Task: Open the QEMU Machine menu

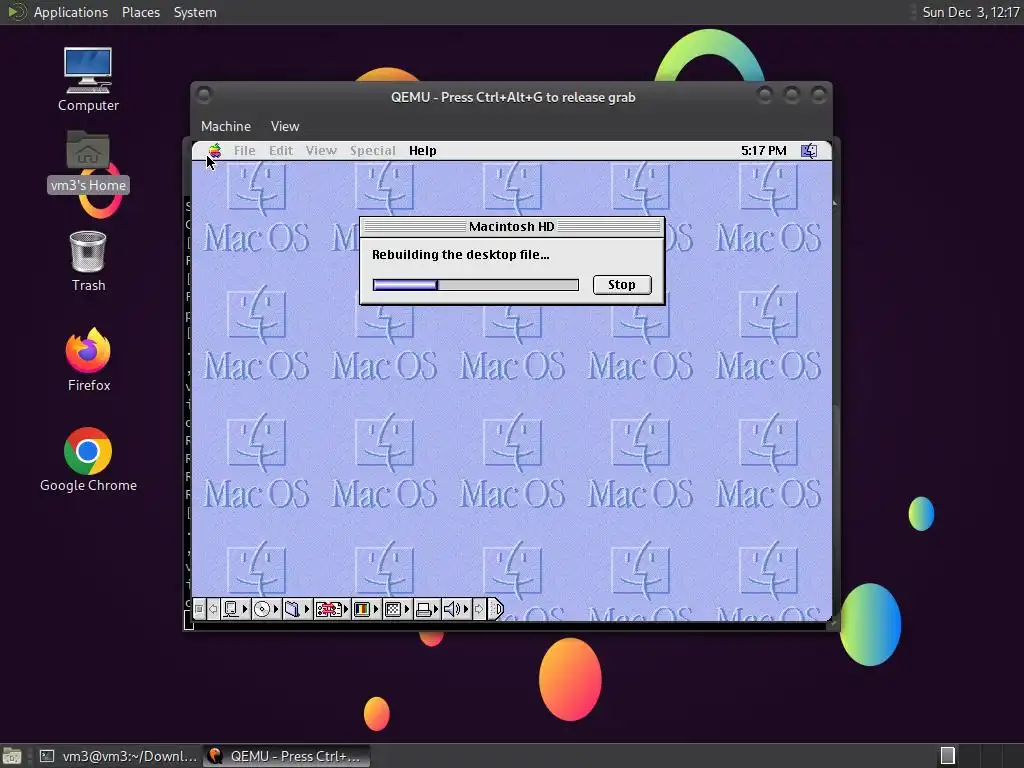Action: pos(226,126)
